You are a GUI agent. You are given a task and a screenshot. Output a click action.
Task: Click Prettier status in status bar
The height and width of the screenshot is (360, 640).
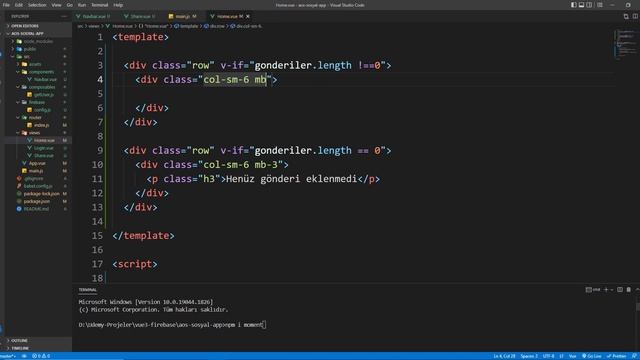(616, 356)
